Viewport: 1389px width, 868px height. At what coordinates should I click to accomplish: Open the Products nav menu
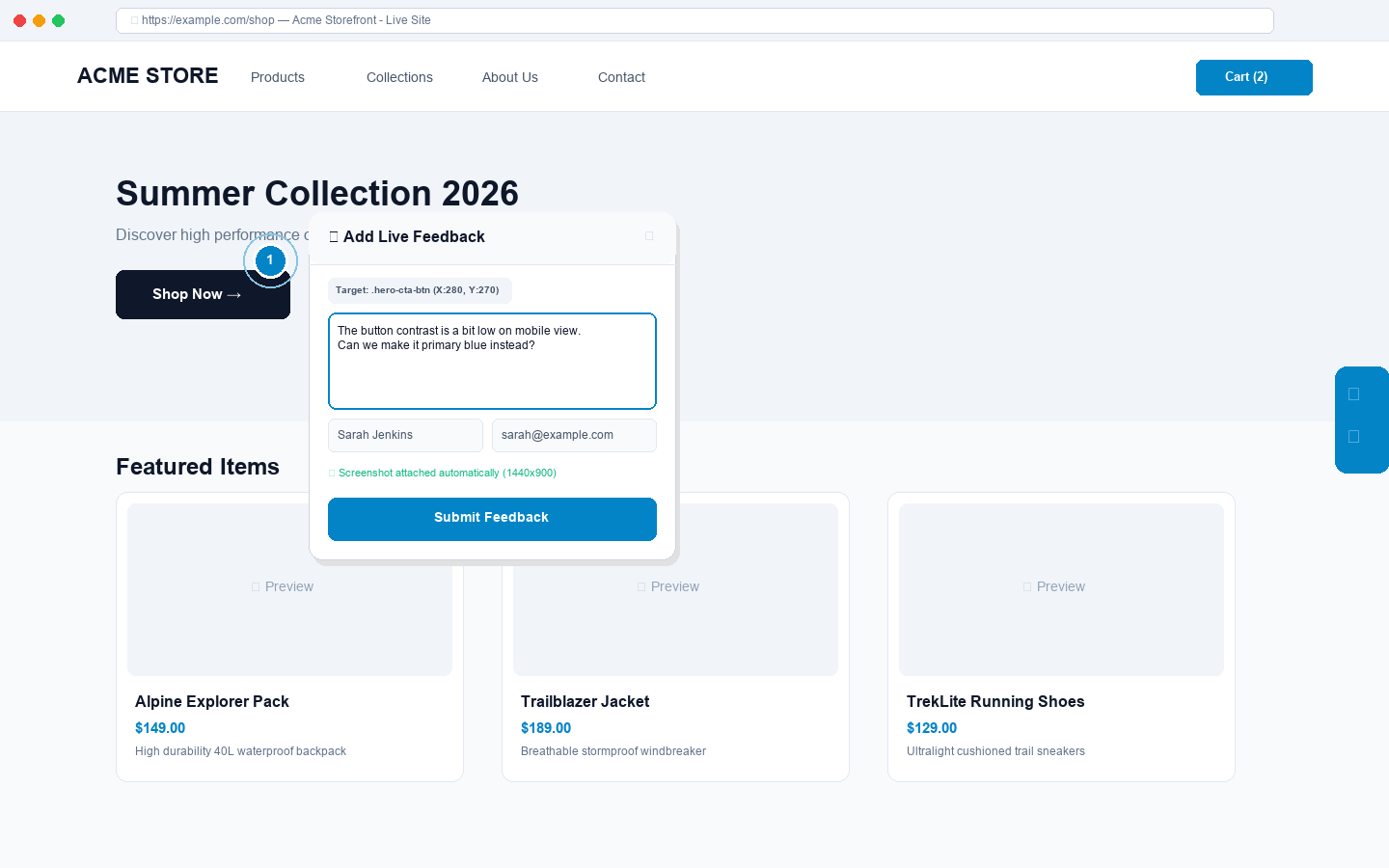[x=278, y=77]
